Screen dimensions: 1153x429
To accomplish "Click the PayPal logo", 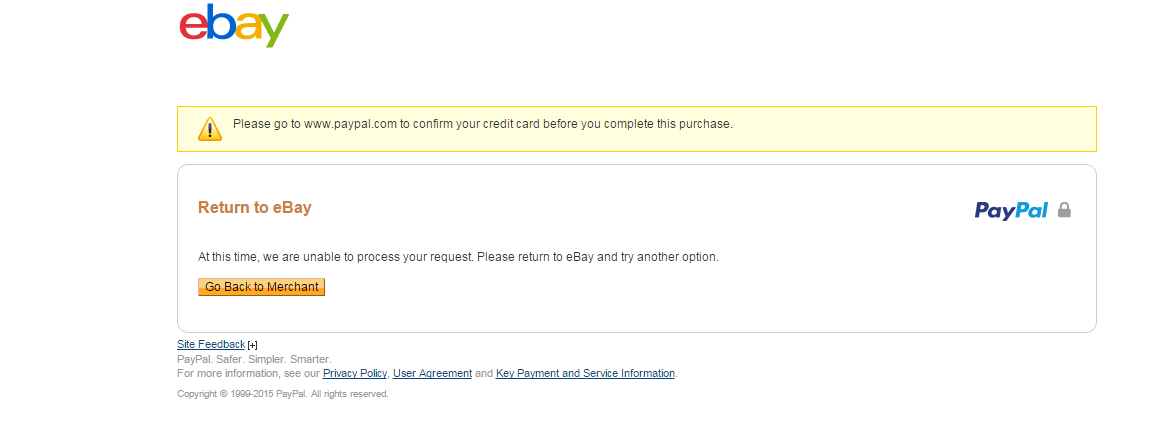I will 1011,210.
